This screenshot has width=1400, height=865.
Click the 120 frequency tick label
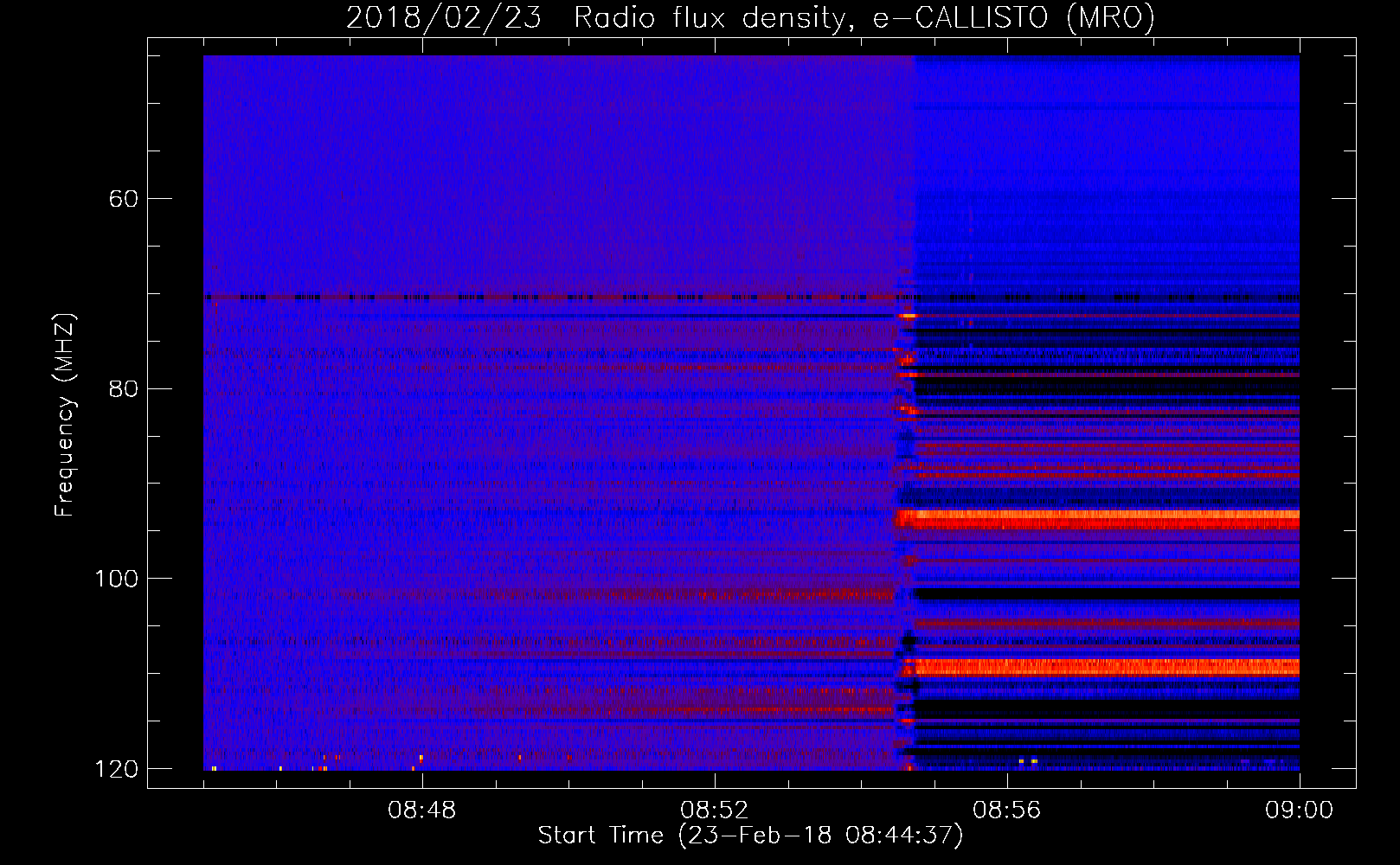[116, 769]
